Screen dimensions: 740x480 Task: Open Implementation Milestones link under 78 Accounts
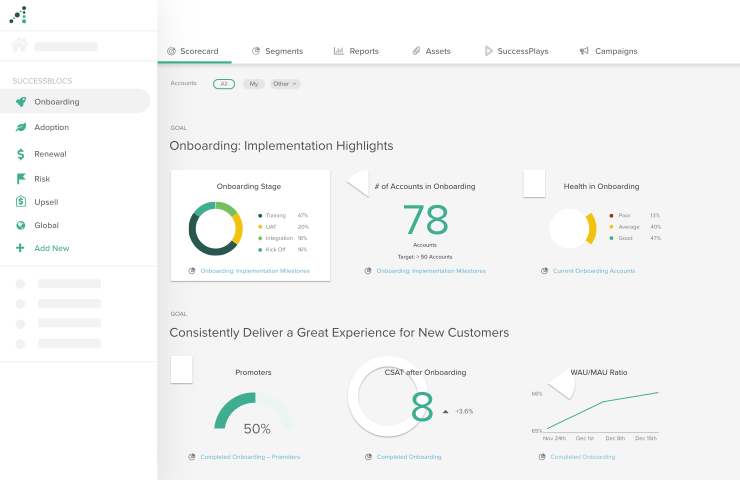pyautogui.click(x=431, y=271)
